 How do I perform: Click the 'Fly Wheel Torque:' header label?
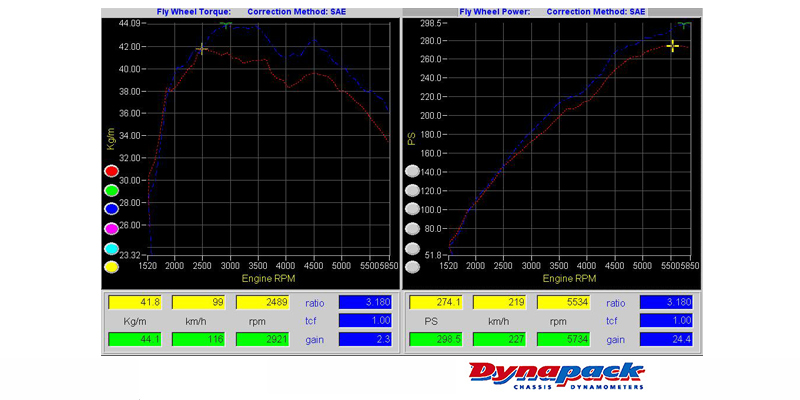point(194,12)
